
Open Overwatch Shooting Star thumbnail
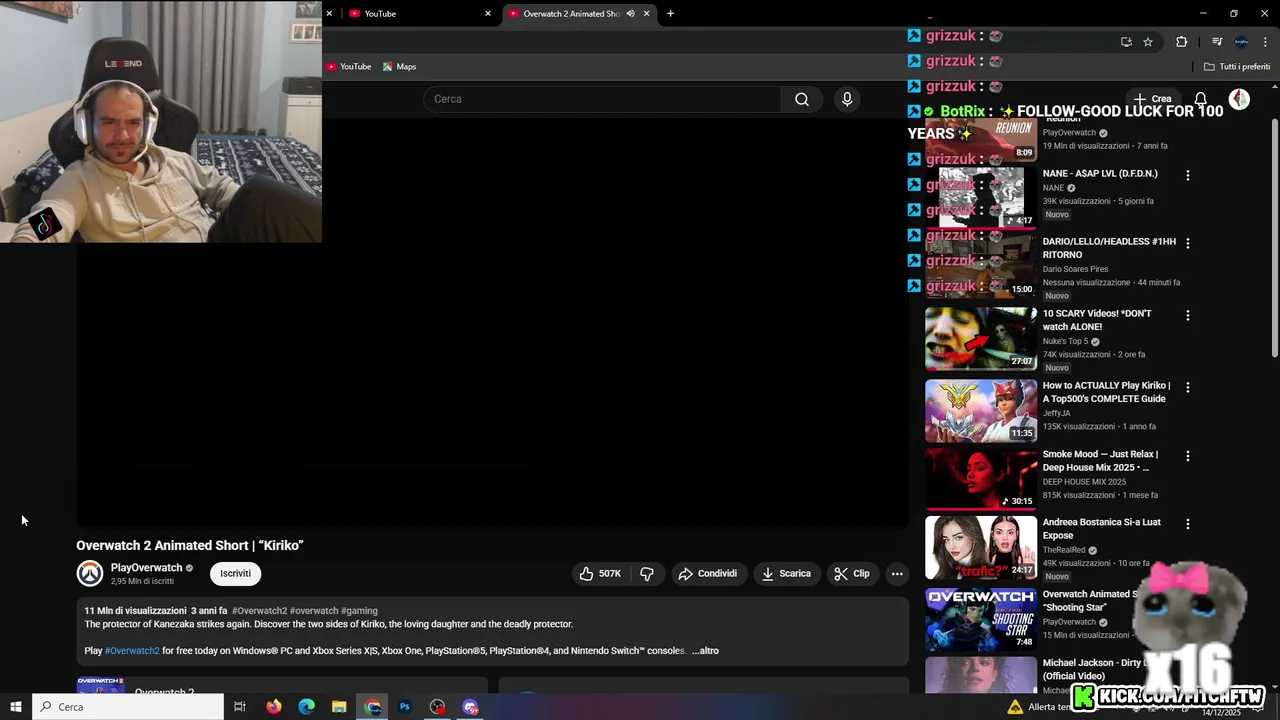pyautogui.click(x=981, y=619)
